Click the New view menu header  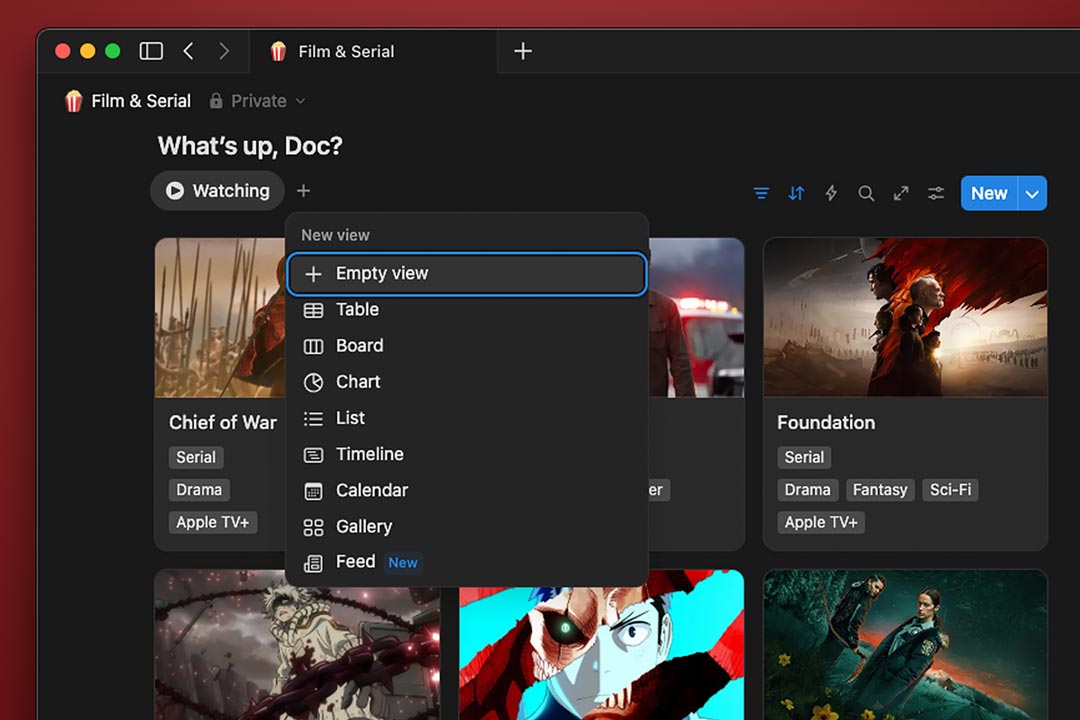click(x=335, y=235)
